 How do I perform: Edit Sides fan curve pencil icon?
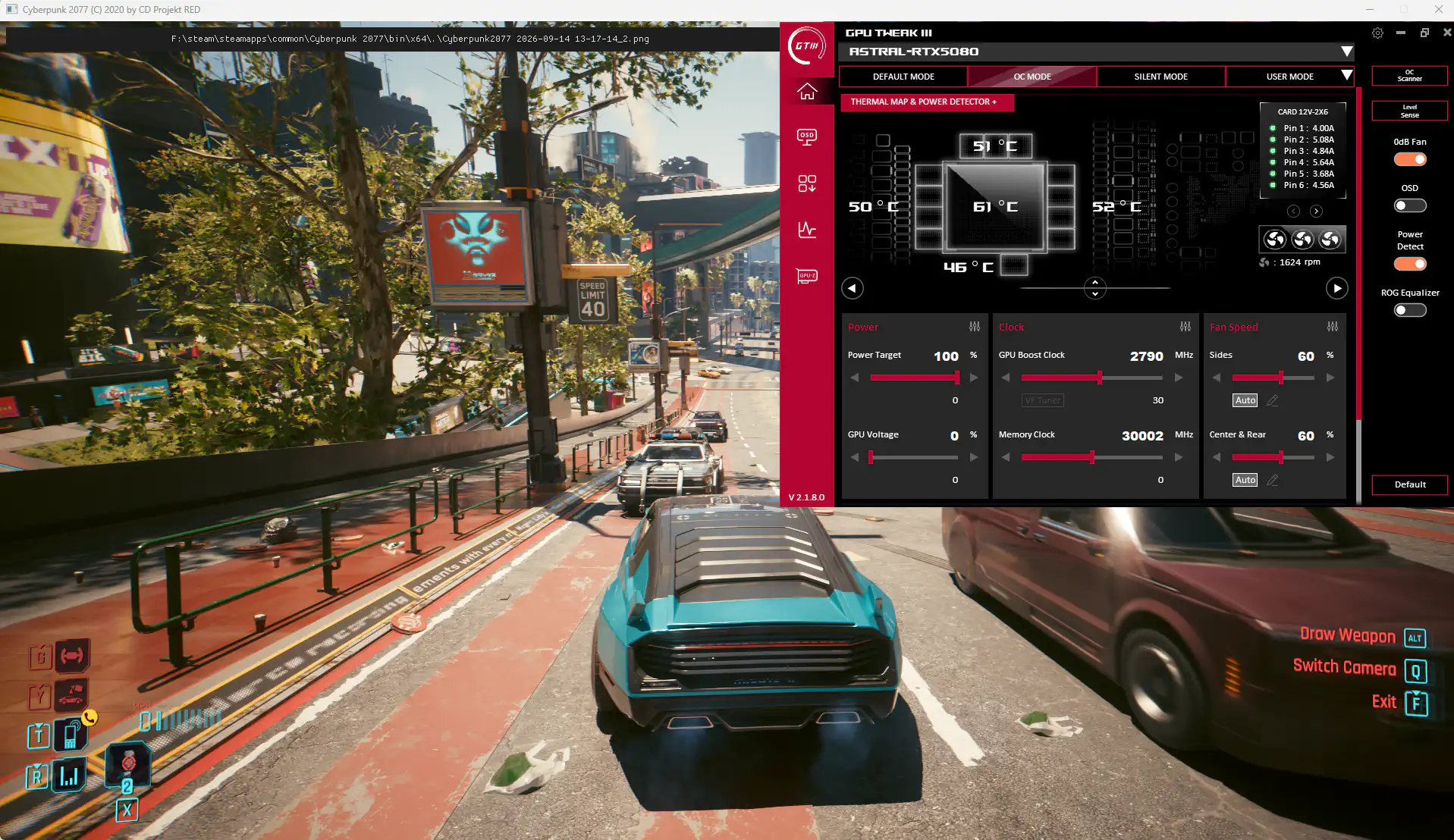tap(1273, 400)
